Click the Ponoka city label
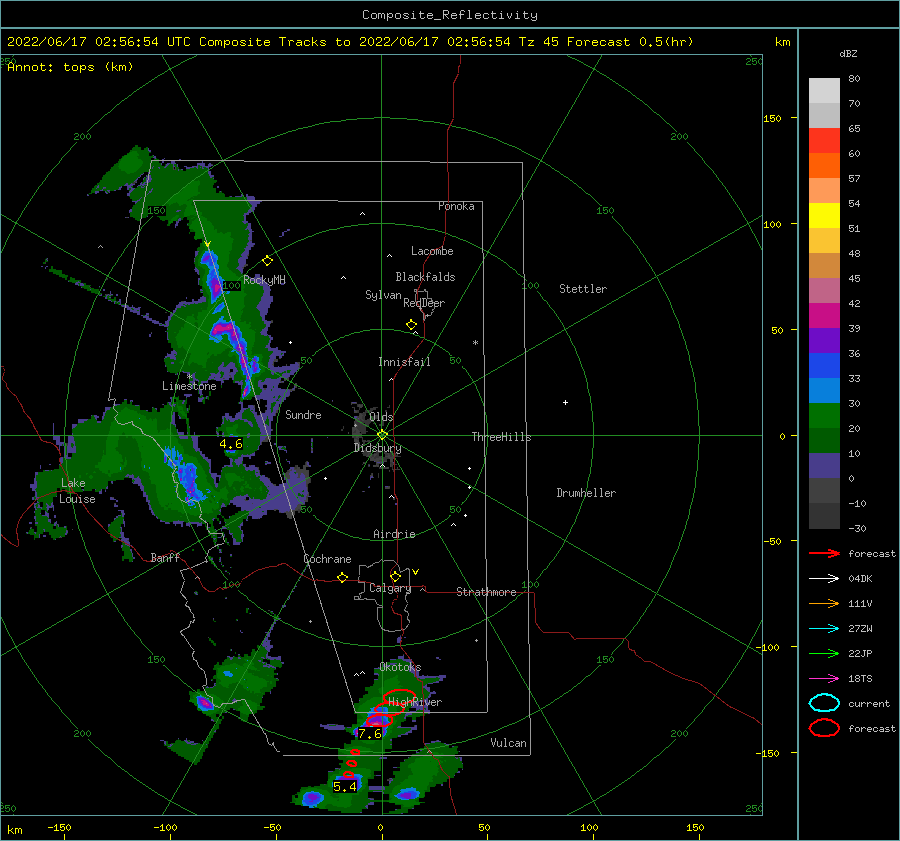Image resolution: width=900 pixels, height=841 pixels. (x=456, y=206)
